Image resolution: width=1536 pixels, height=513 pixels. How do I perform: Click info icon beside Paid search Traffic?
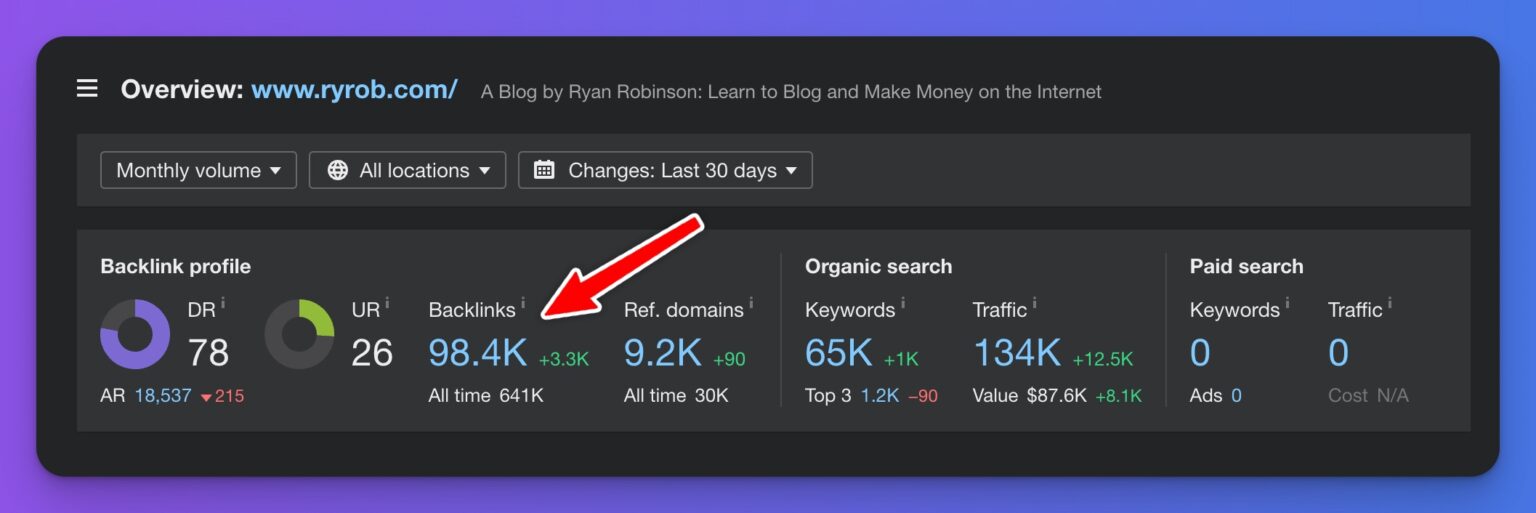click(x=1389, y=302)
